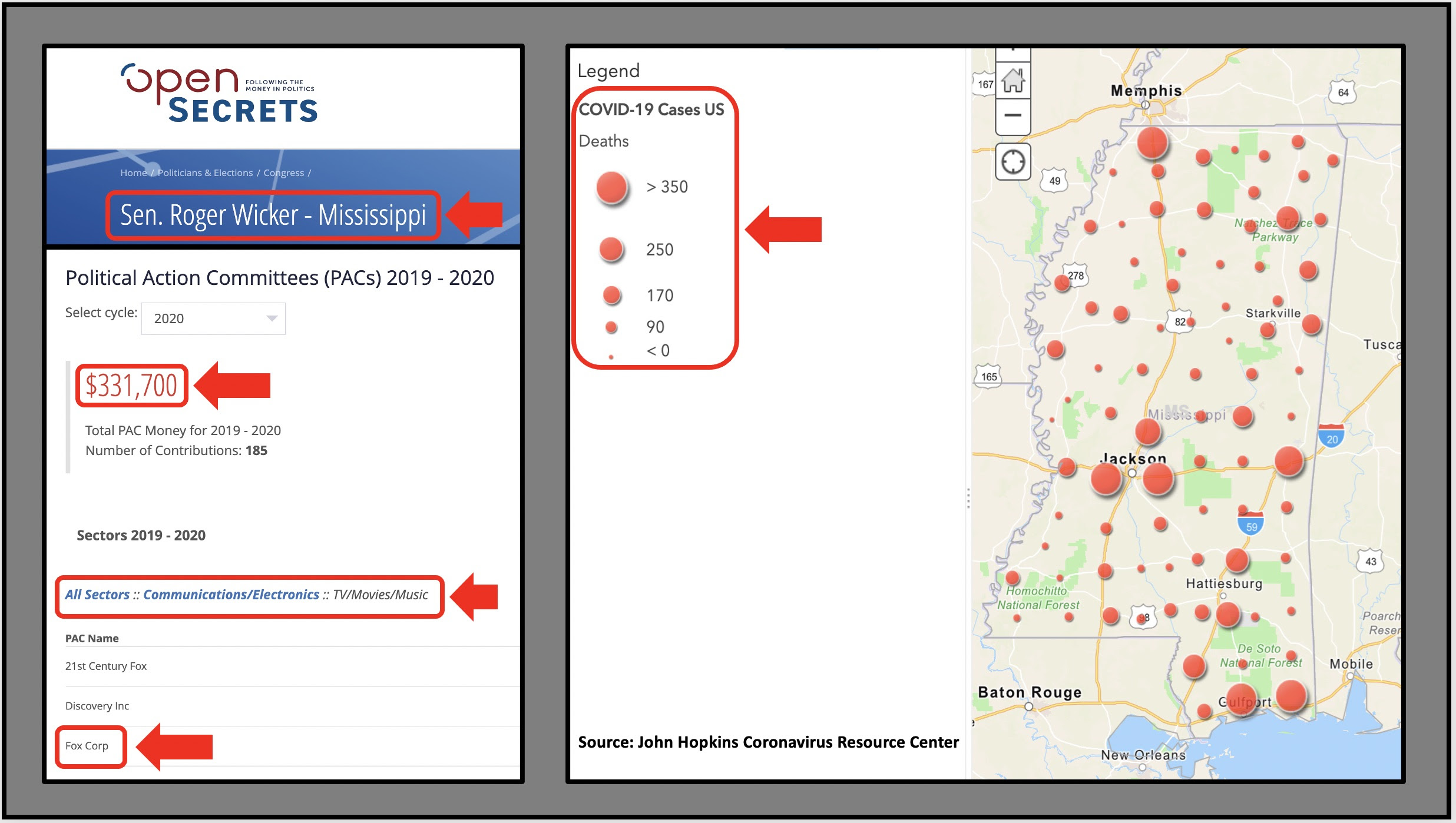Viewport: 1456px width, 823px height.
Task: Click the US route 43 shield marker
Action: 1371,562
